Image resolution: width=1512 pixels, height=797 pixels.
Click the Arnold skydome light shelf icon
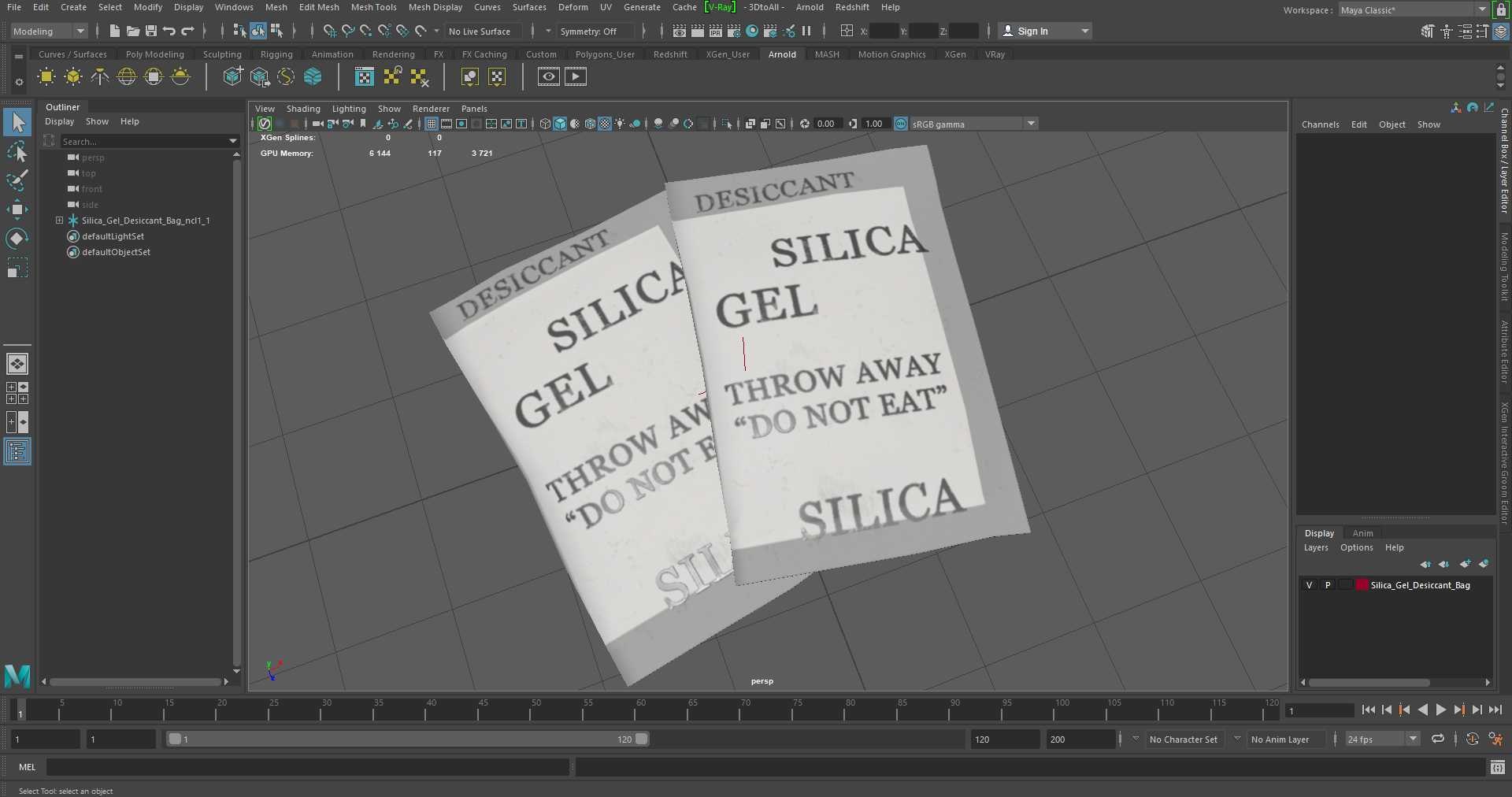pos(127,76)
